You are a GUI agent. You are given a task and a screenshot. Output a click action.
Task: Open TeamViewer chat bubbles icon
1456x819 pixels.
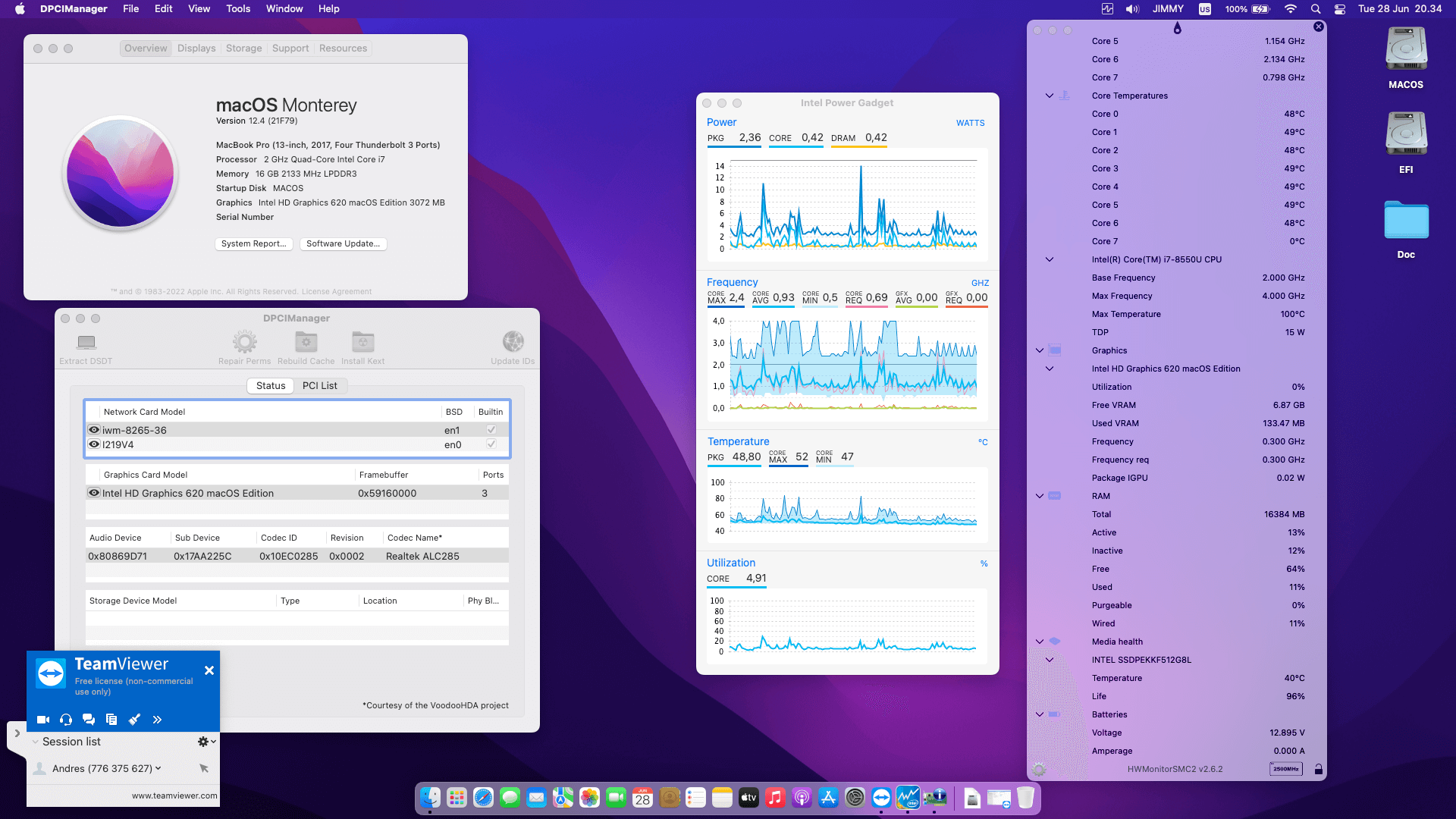tap(89, 720)
